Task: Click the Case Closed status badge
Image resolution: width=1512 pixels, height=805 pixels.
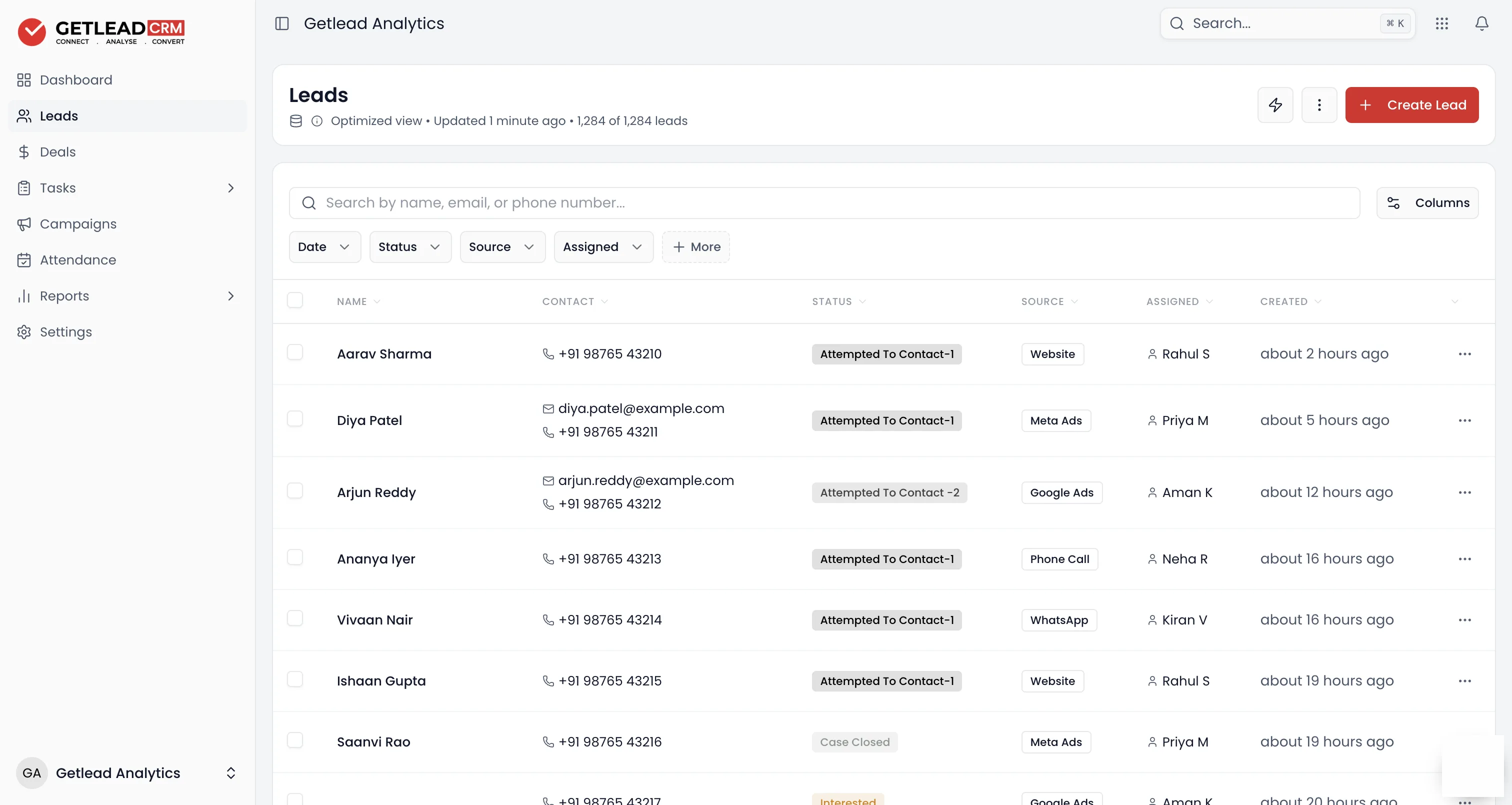Action: 854,742
